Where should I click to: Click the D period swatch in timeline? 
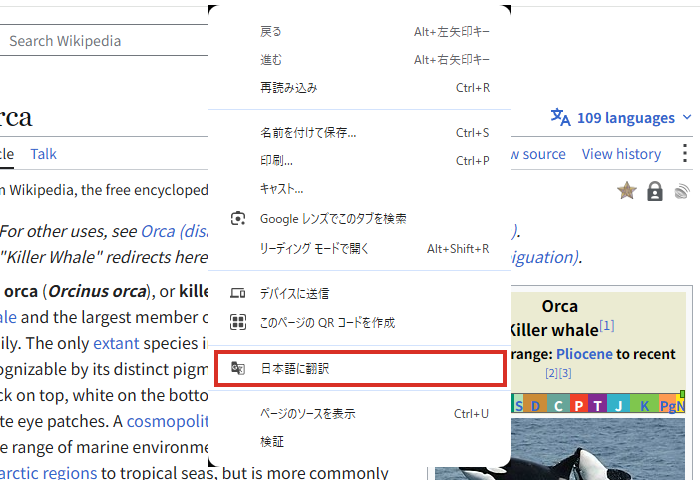535,404
